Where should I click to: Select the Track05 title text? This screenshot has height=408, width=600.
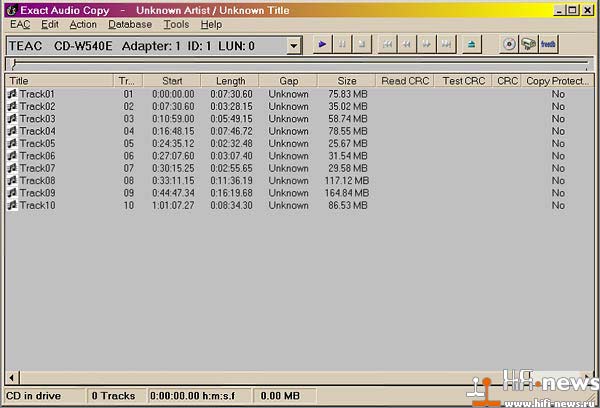coord(37,144)
